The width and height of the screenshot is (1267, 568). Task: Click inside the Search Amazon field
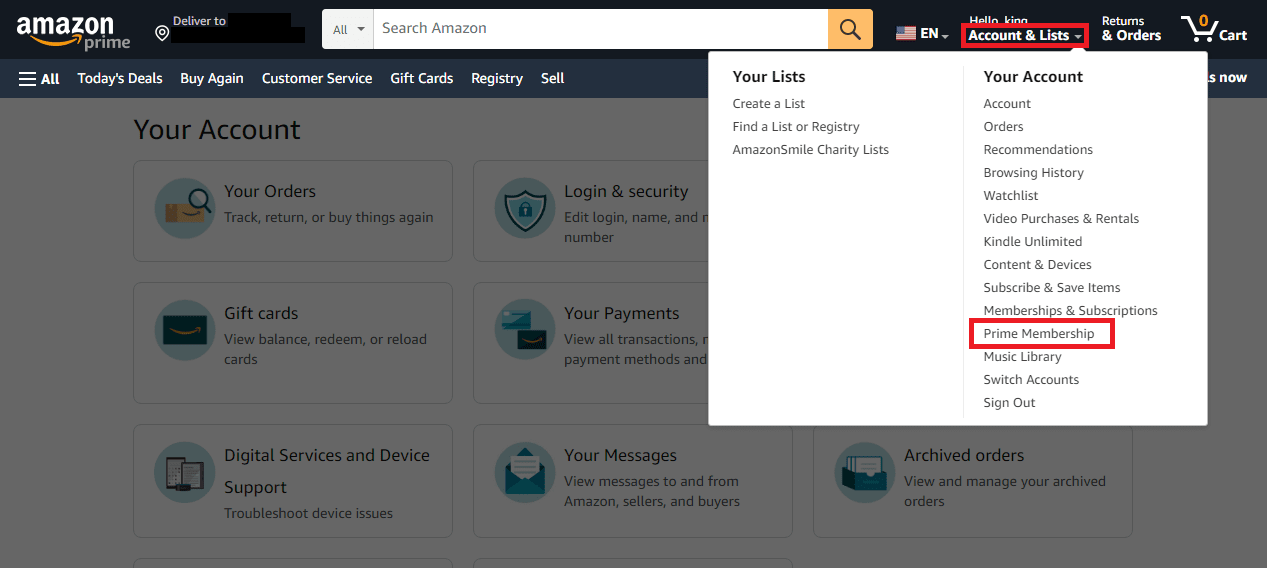click(x=600, y=29)
